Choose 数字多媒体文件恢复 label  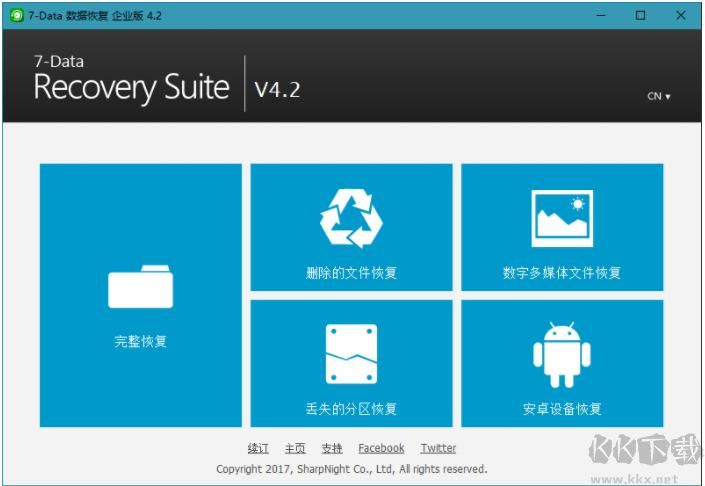(x=562, y=273)
